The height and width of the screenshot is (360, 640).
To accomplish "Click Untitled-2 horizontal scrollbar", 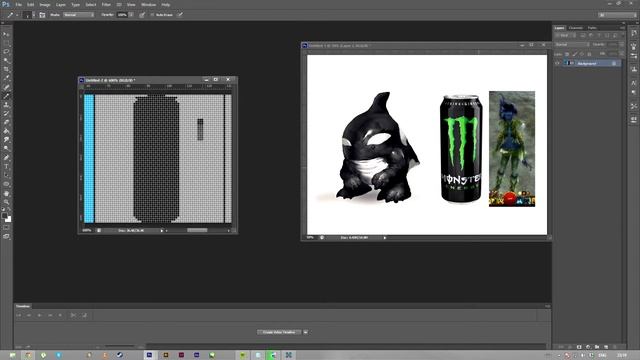I will 197,230.
